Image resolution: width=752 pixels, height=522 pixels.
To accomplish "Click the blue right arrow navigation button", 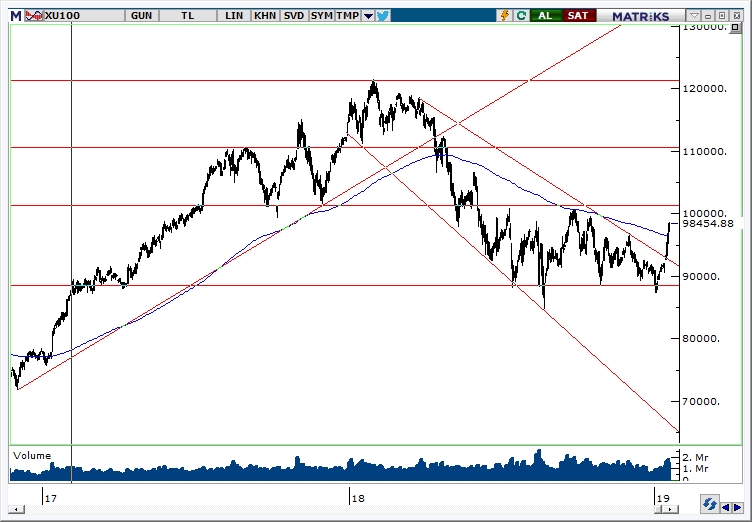I will tap(737, 507).
